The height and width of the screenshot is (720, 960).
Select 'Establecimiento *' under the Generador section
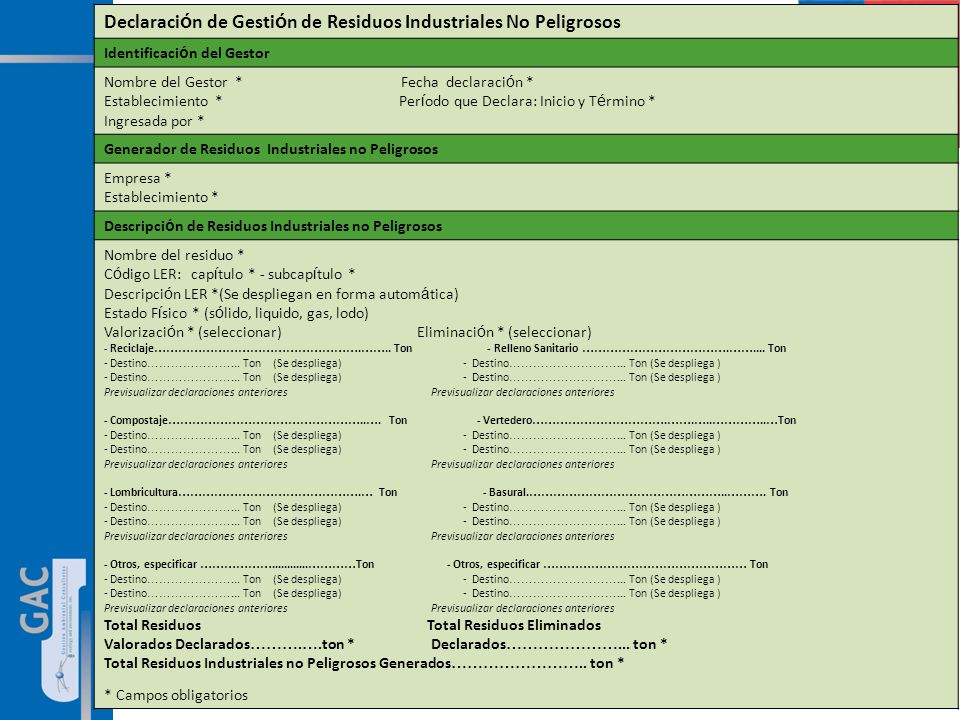(x=160, y=197)
